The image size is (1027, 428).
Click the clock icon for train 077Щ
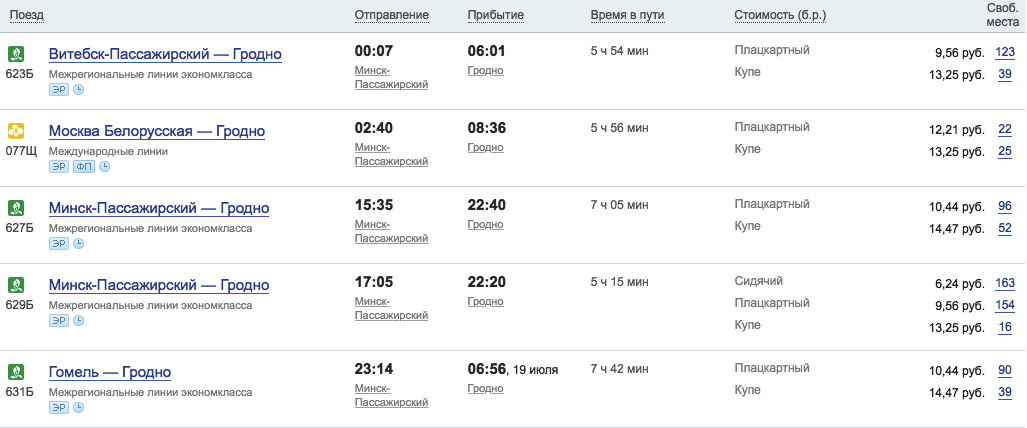click(105, 167)
